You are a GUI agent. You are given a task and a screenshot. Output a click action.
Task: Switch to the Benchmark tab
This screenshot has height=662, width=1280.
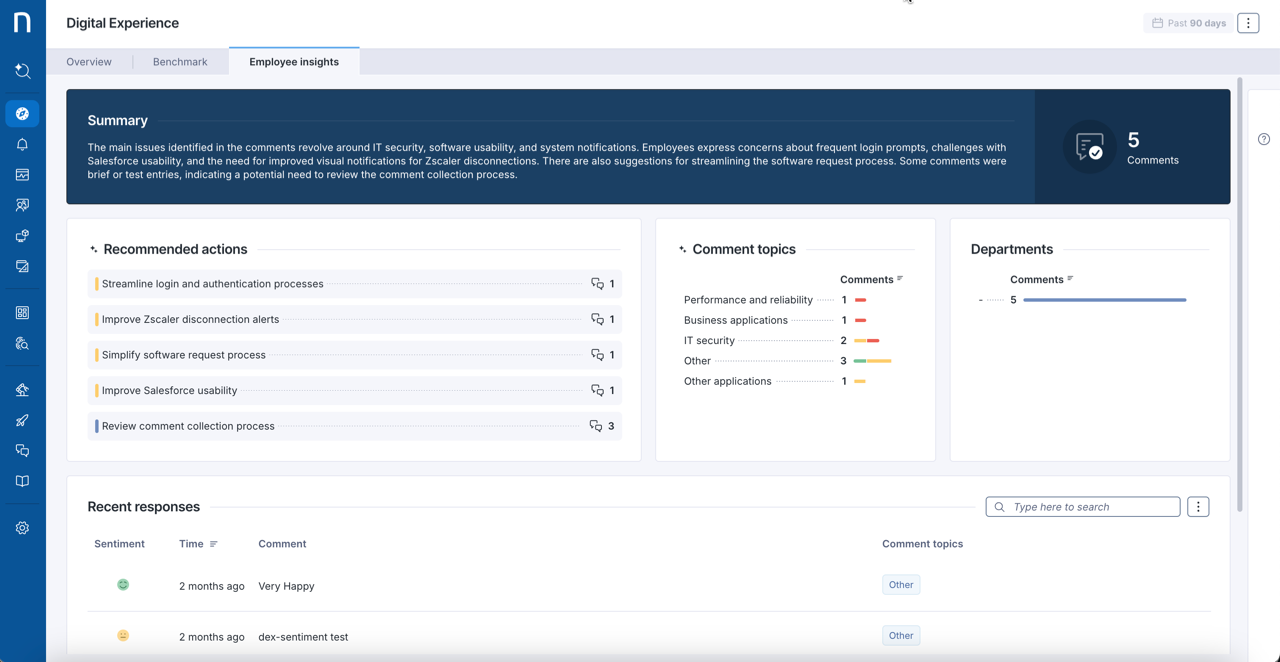[180, 62]
